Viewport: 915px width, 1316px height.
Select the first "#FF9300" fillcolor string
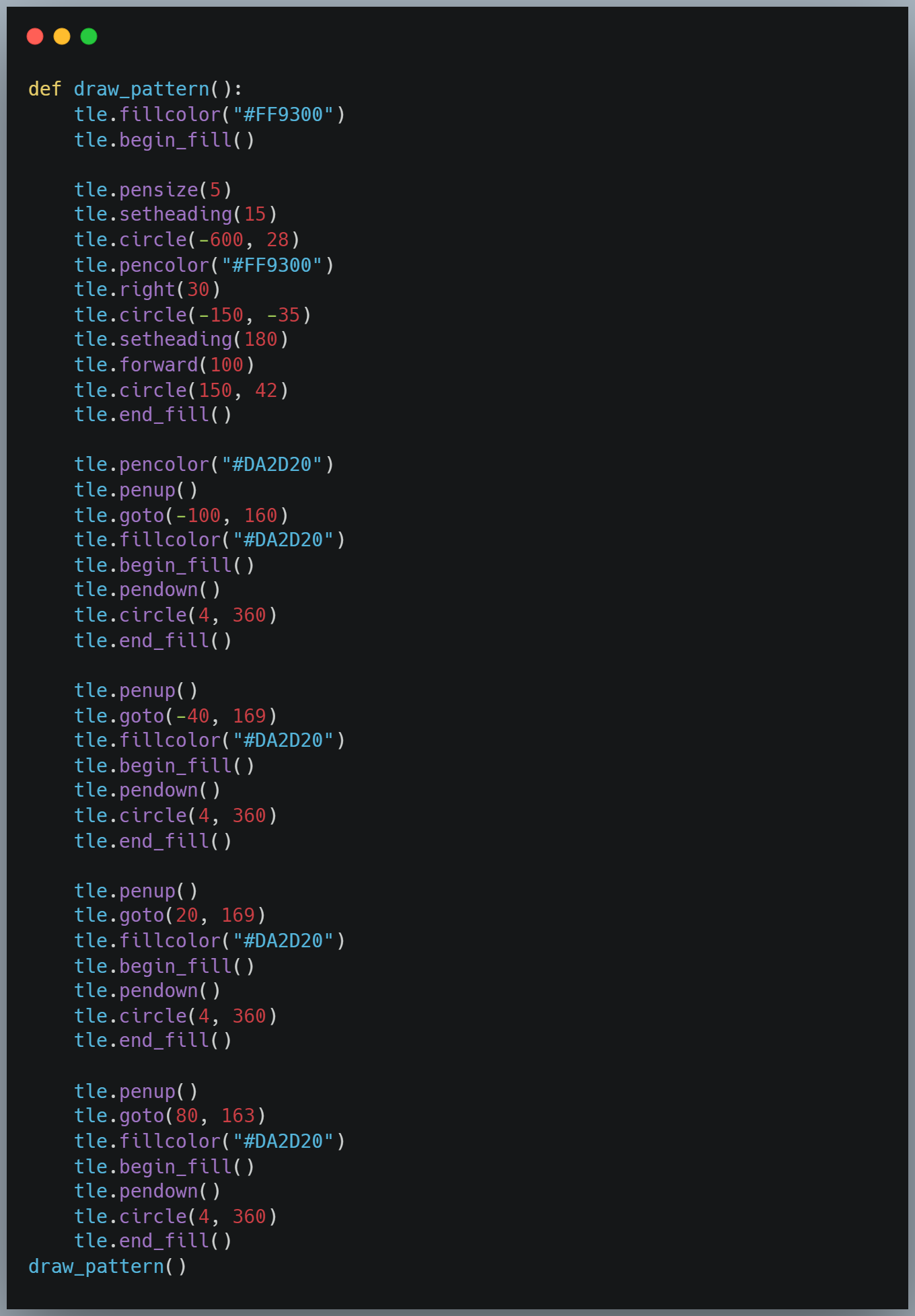click(x=283, y=114)
